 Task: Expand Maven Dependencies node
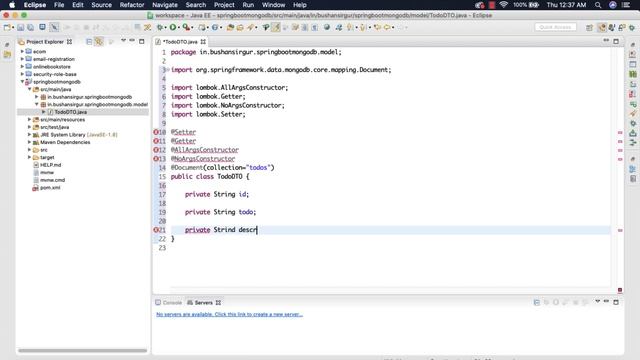[x=29, y=142]
